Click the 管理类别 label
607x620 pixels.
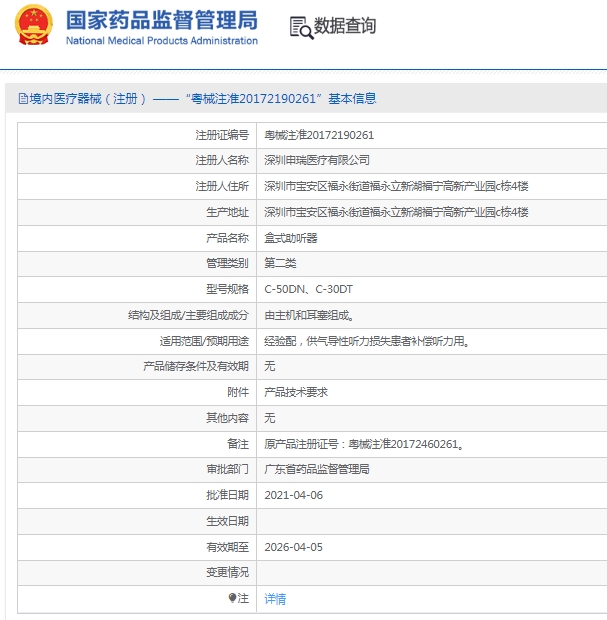227,263
